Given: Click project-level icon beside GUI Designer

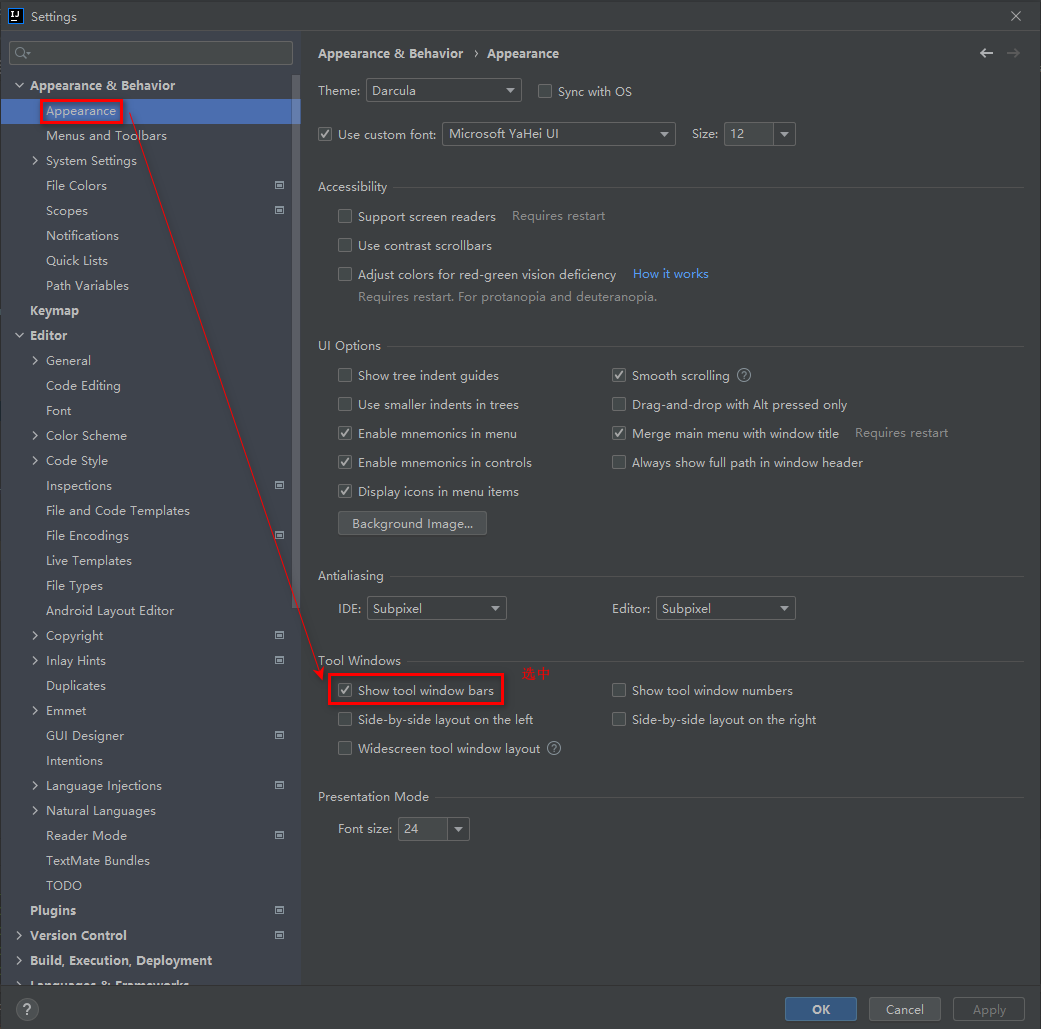Looking at the screenshot, I should tap(280, 736).
